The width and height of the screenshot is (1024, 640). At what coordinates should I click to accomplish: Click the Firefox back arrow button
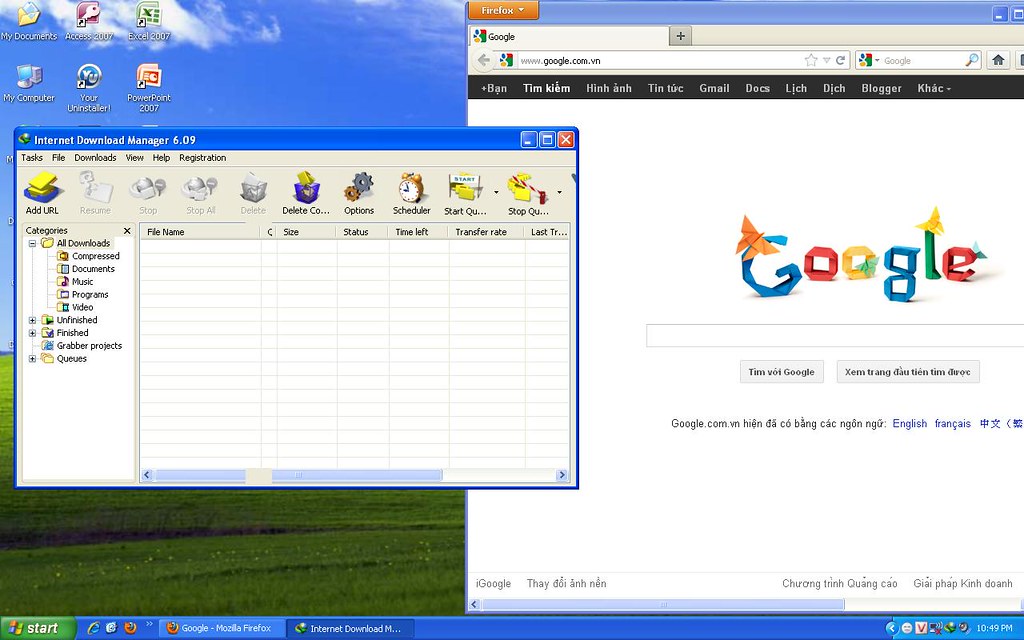coord(483,61)
